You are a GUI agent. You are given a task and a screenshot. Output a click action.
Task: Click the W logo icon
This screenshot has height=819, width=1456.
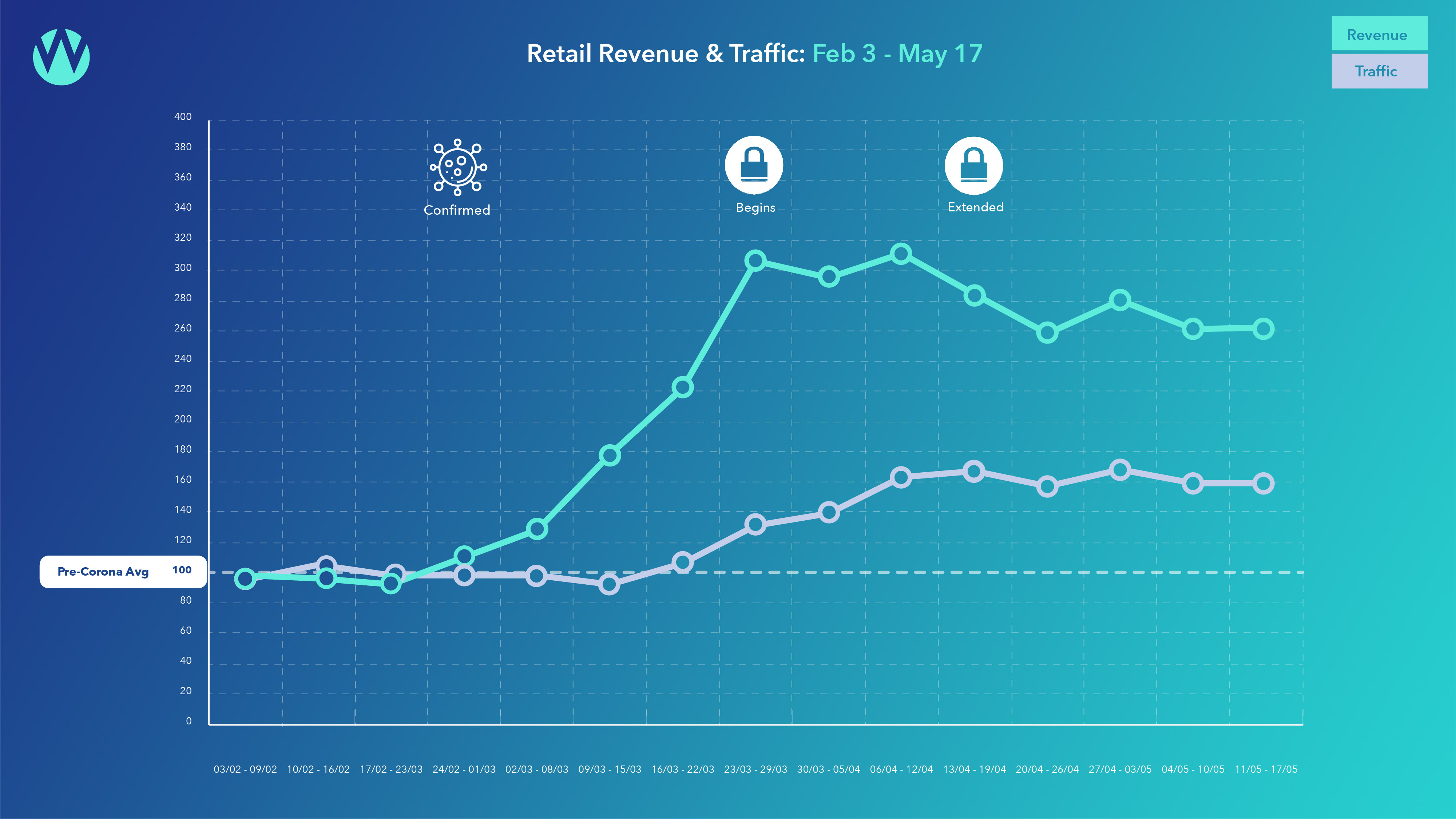(x=61, y=56)
